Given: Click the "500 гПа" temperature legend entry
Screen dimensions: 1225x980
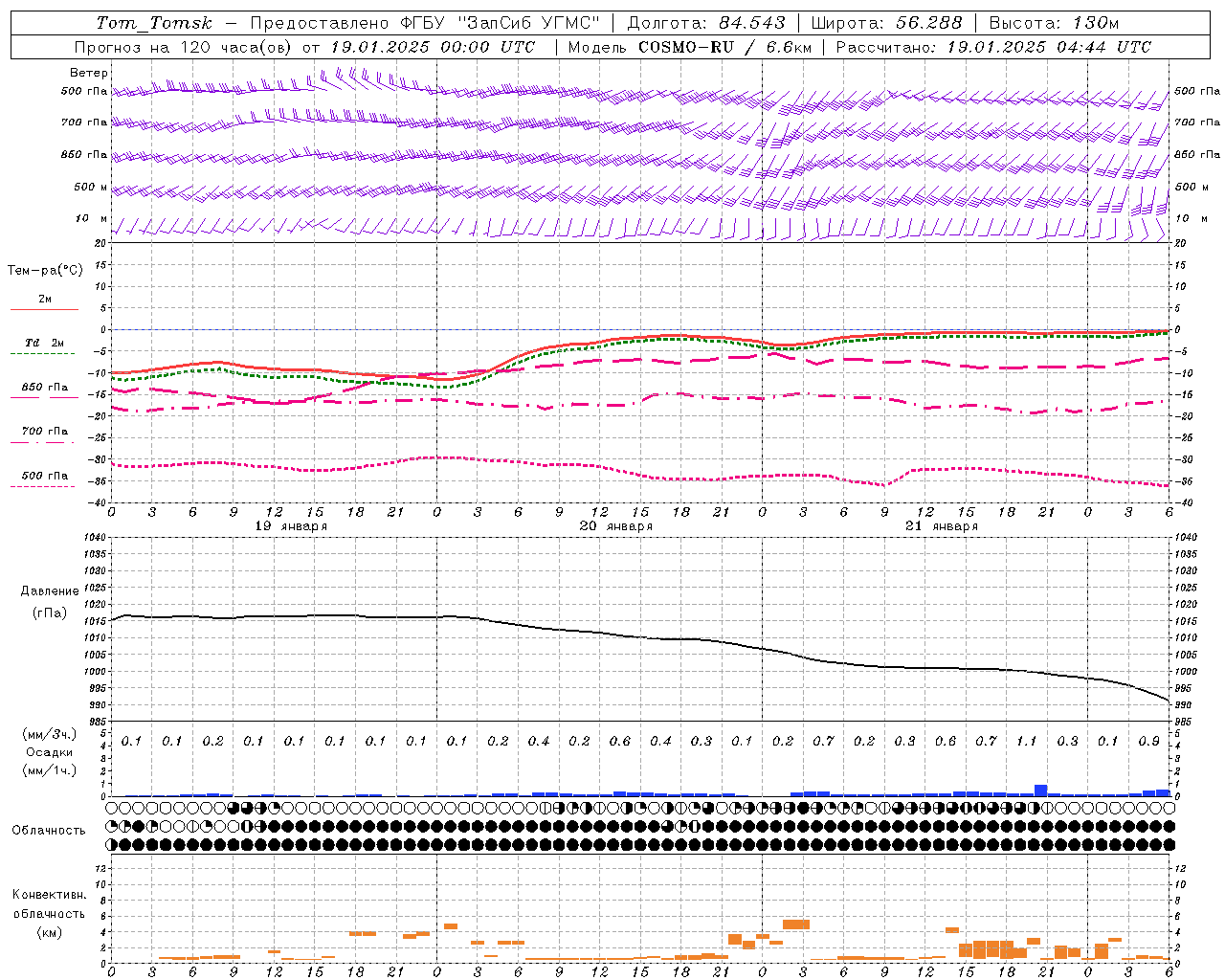Looking at the screenshot, I should pos(44,476).
